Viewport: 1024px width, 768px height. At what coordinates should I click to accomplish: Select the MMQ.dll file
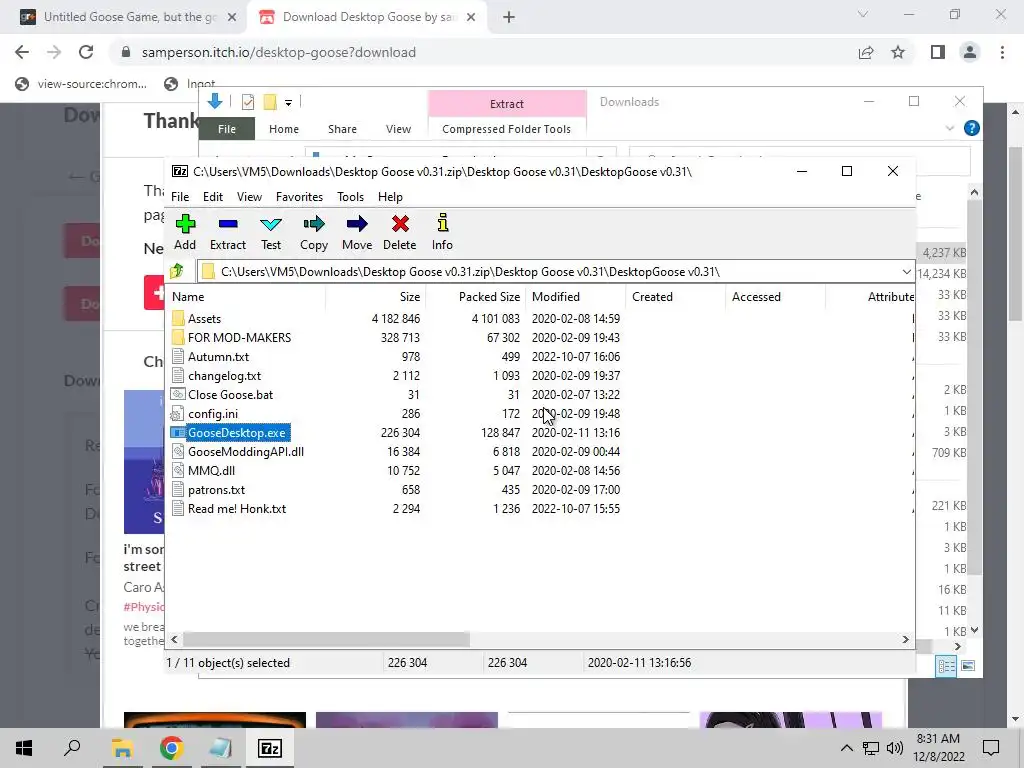tap(211, 470)
